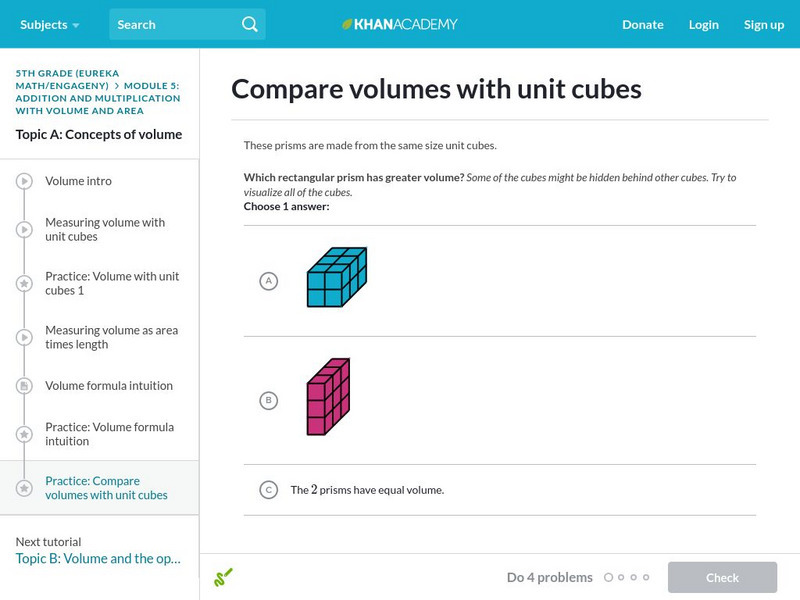The height and width of the screenshot is (600, 800).
Task: Click the play icon beside Measuring volume with unit cubes
Action: pos(24,230)
